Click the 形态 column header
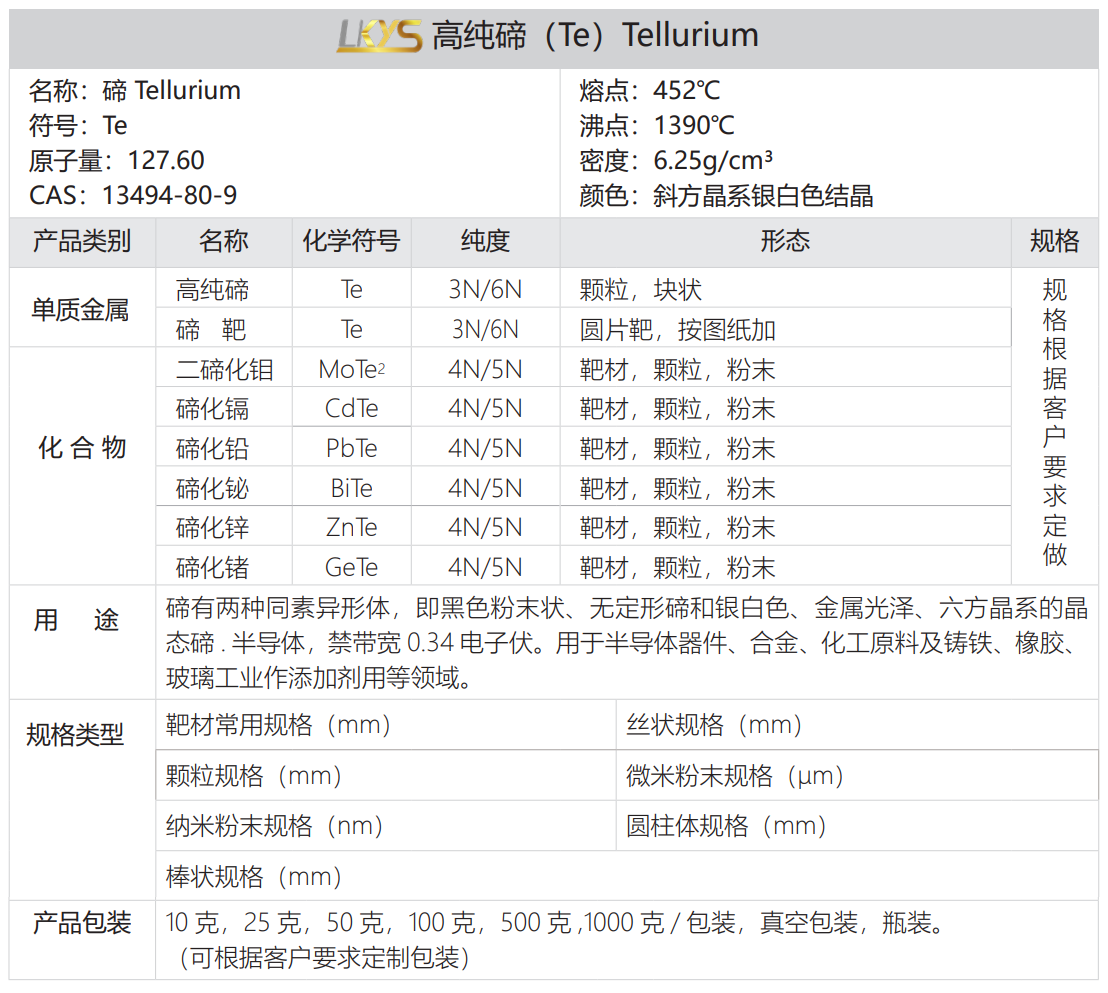This screenshot has width=1108, height=993. (785, 241)
